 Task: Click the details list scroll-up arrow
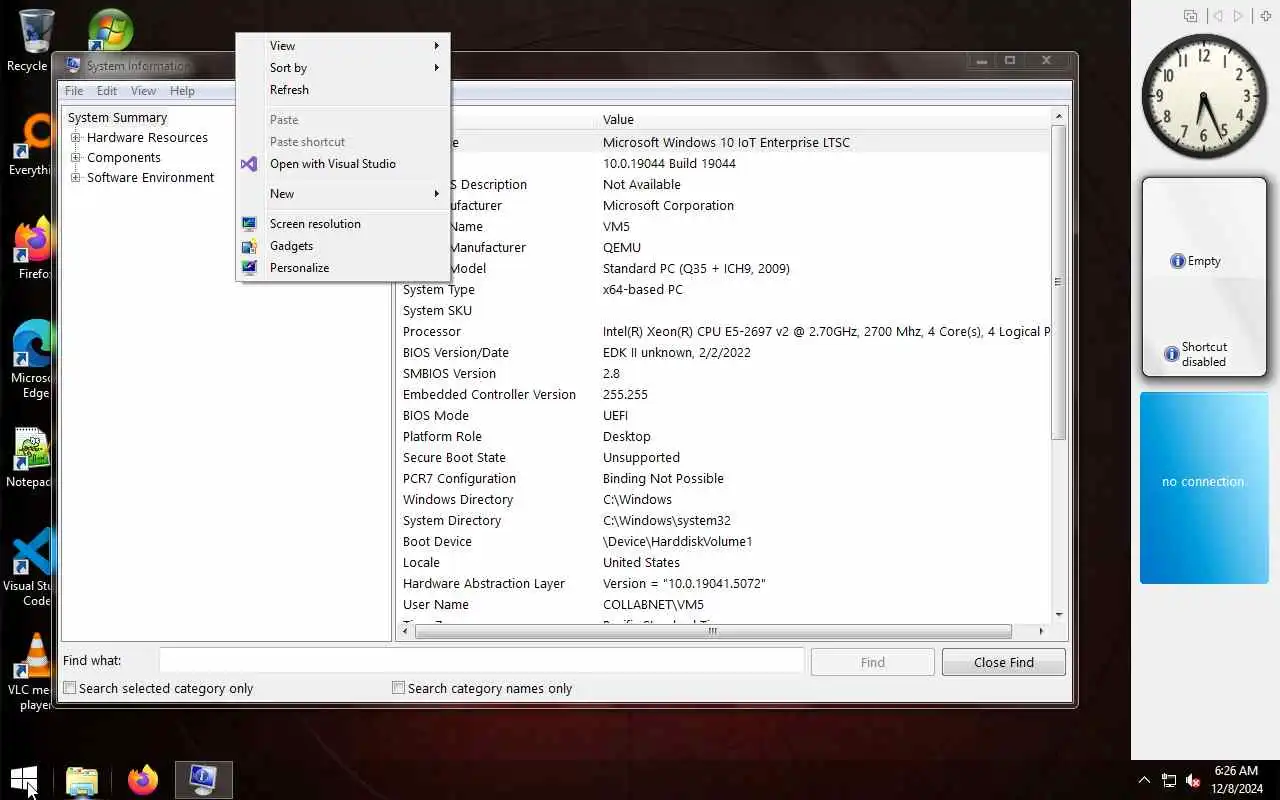pyautogui.click(x=1058, y=118)
